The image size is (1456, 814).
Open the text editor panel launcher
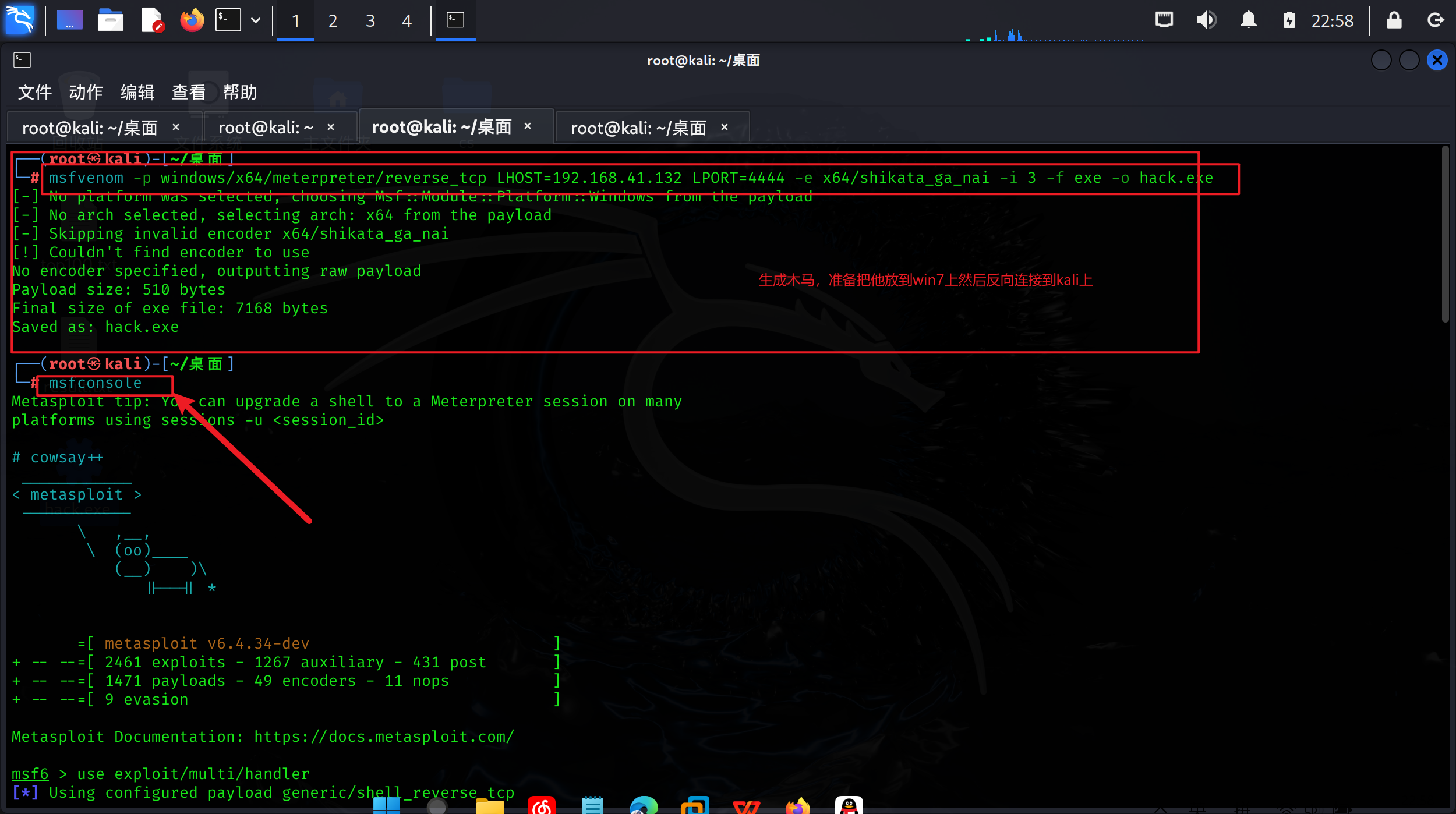(x=152, y=20)
